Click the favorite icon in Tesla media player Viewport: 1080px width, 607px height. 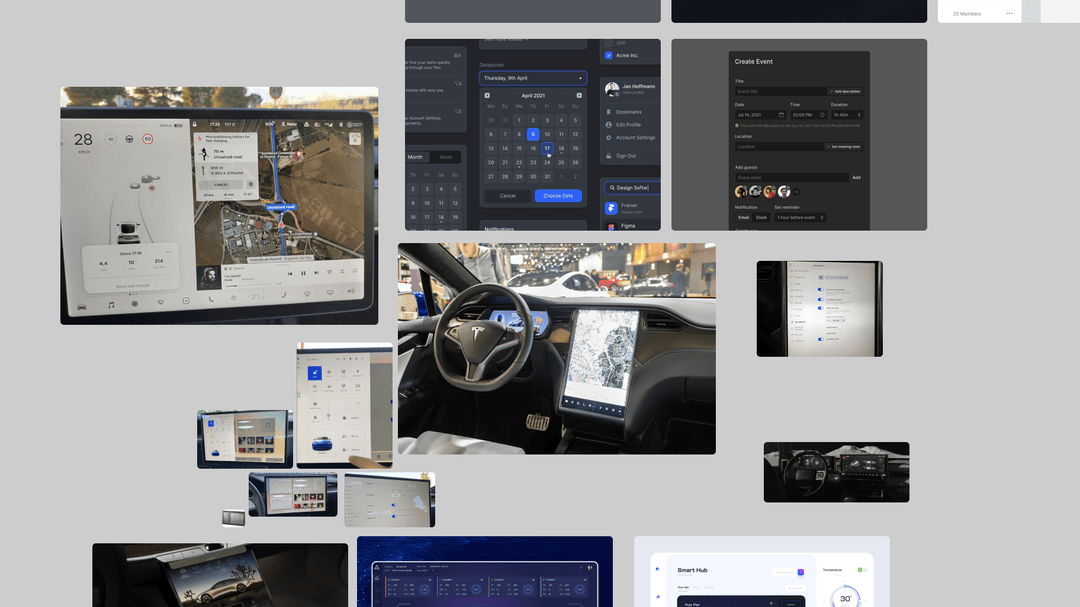(x=329, y=272)
